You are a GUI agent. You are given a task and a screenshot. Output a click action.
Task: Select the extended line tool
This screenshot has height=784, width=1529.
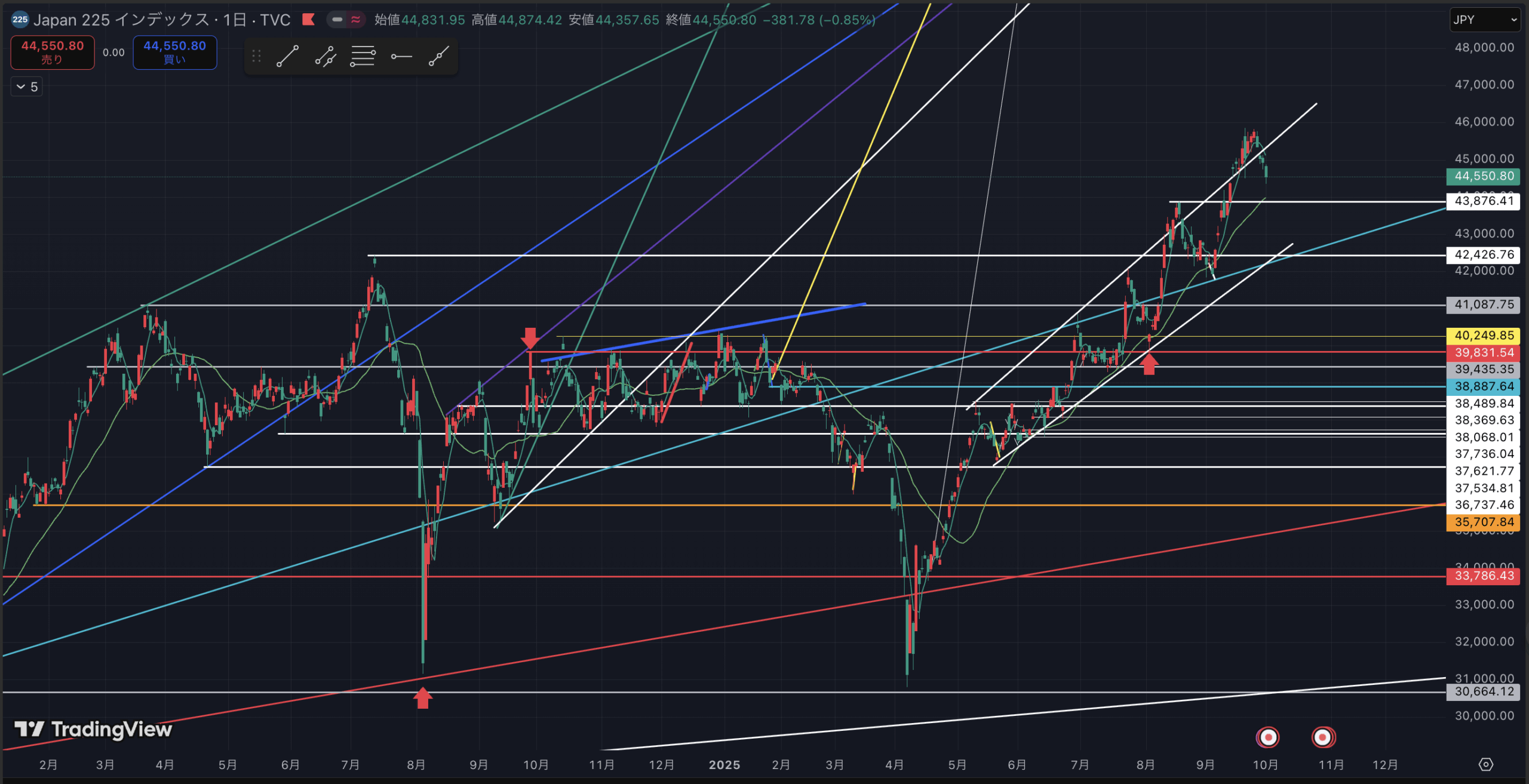pos(438,57)
